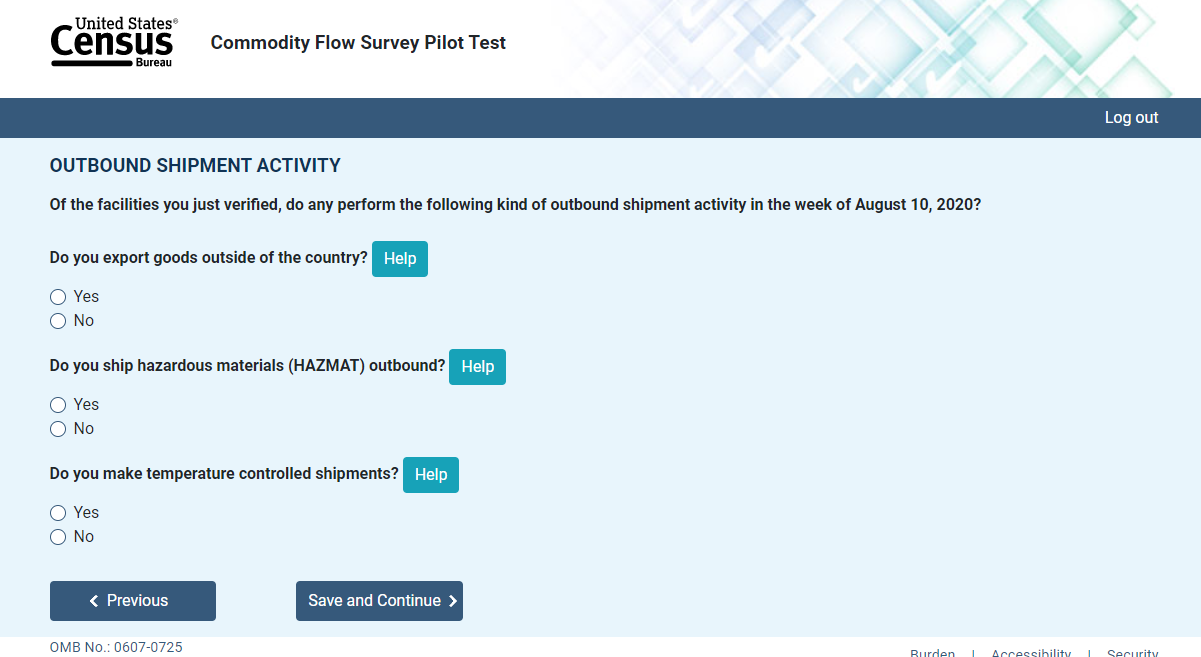Image resolution: width=1201 pixels, height=657 pixels.
Task: Click the United States Census Bureau logo
Action: [114, 42]
